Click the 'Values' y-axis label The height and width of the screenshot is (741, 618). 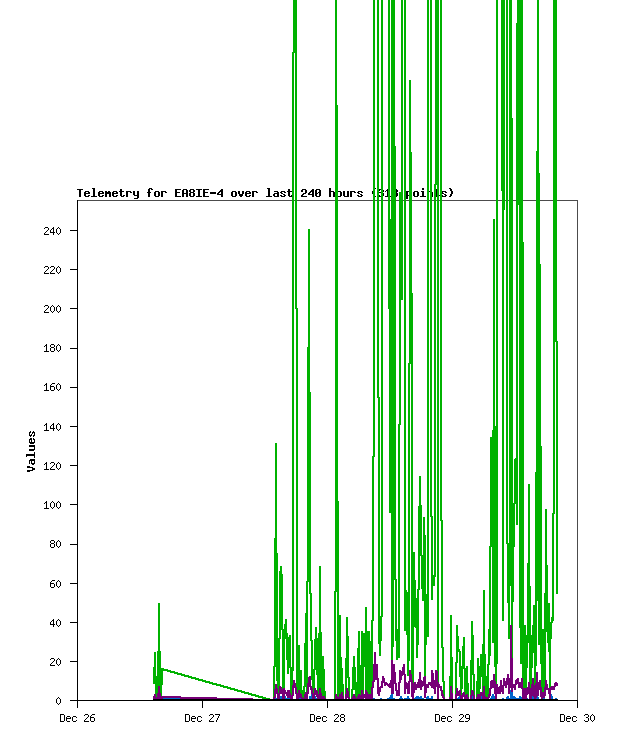(31, 451)
